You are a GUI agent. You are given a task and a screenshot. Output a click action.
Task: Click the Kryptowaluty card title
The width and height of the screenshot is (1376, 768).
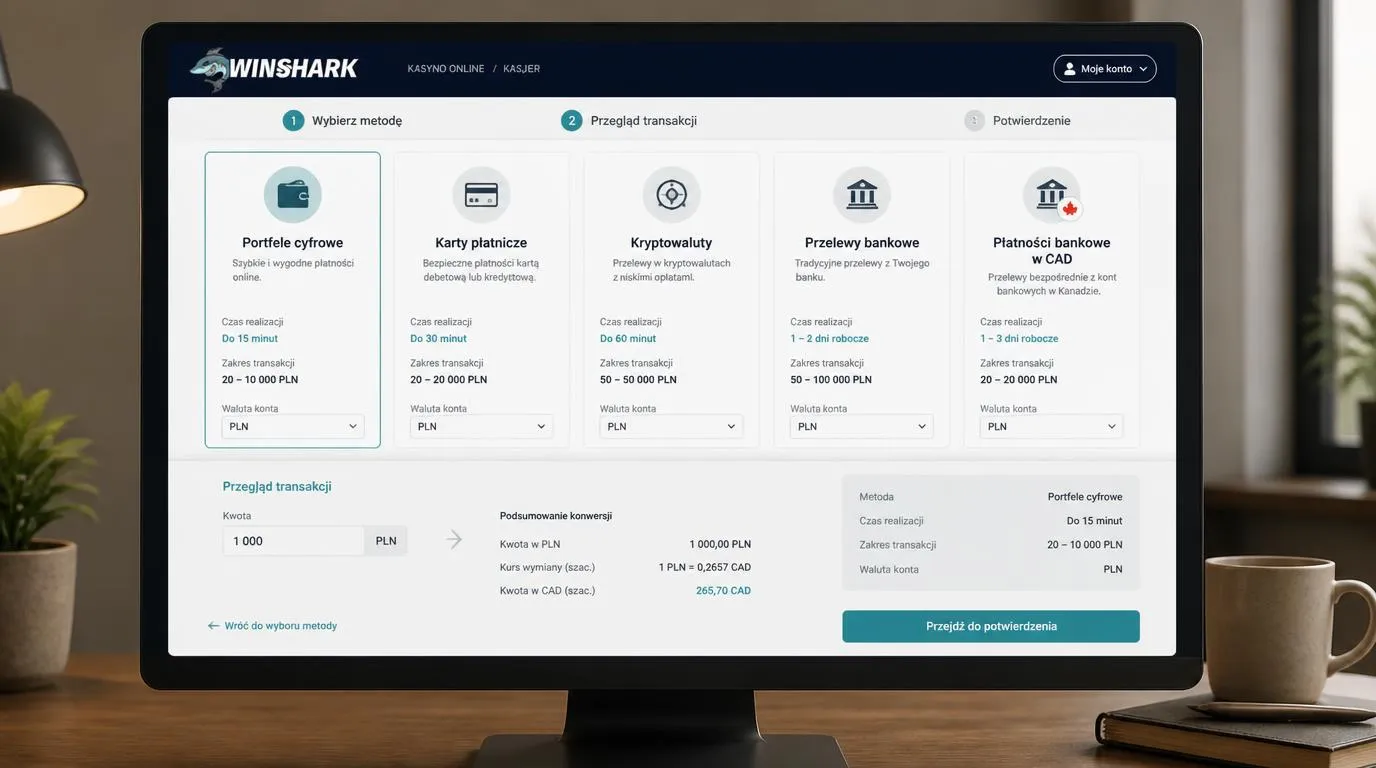click(x=671, y=243)
